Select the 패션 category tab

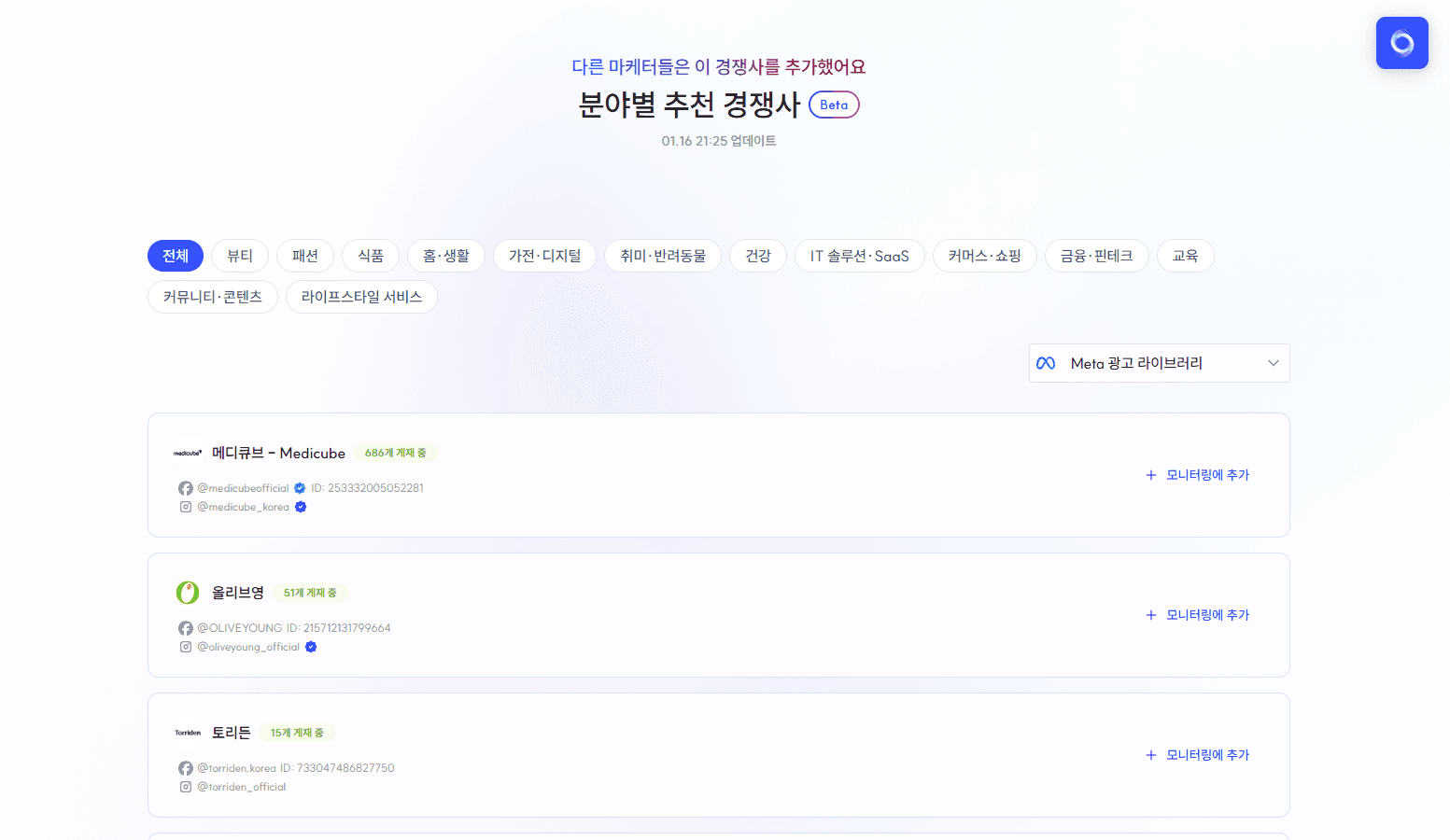point(305,256)
